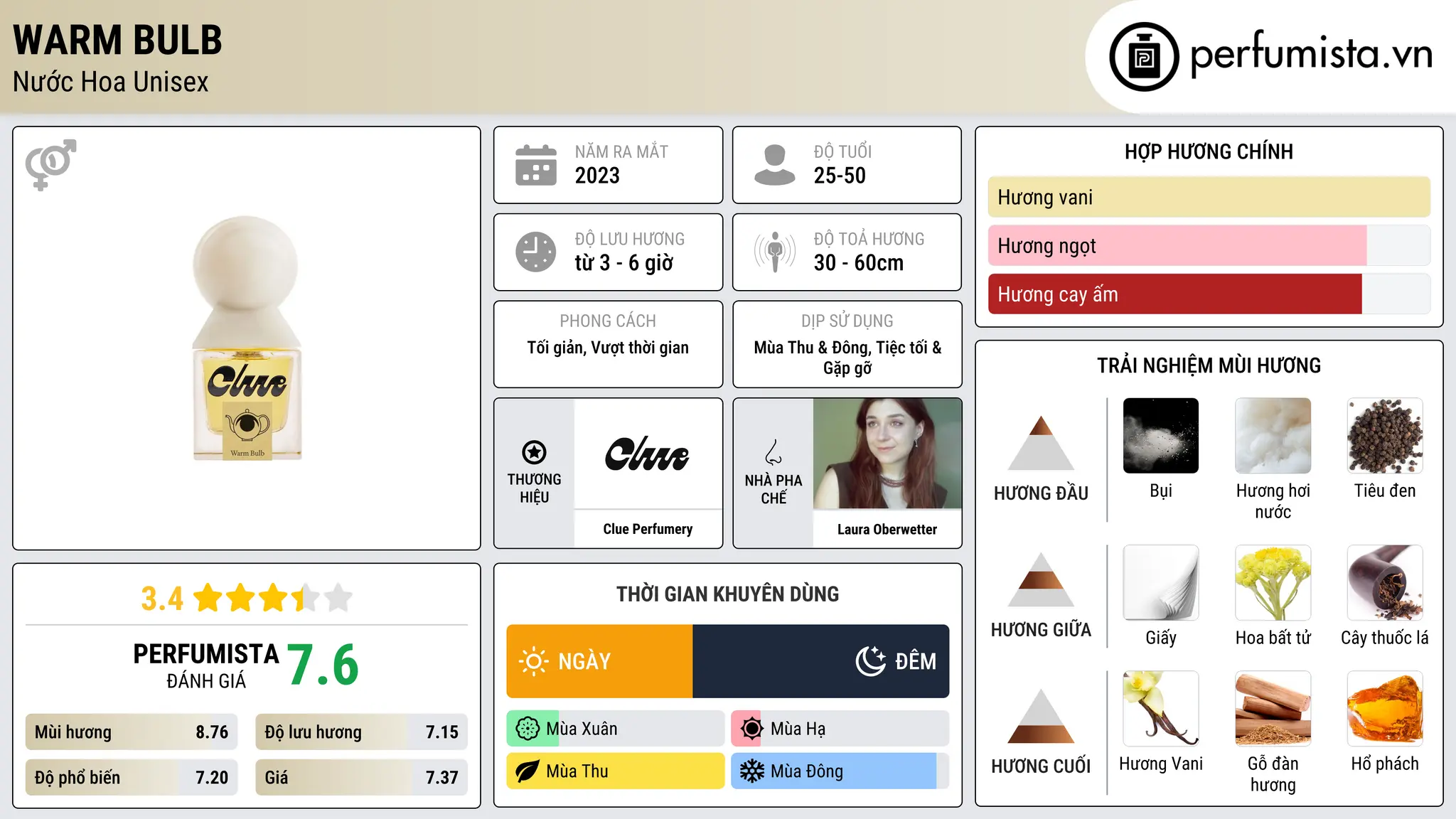This screenshot has height=819, width=1456.
Task: Click the sun icon for Mùa Hạ
Action: coord(751,729)
